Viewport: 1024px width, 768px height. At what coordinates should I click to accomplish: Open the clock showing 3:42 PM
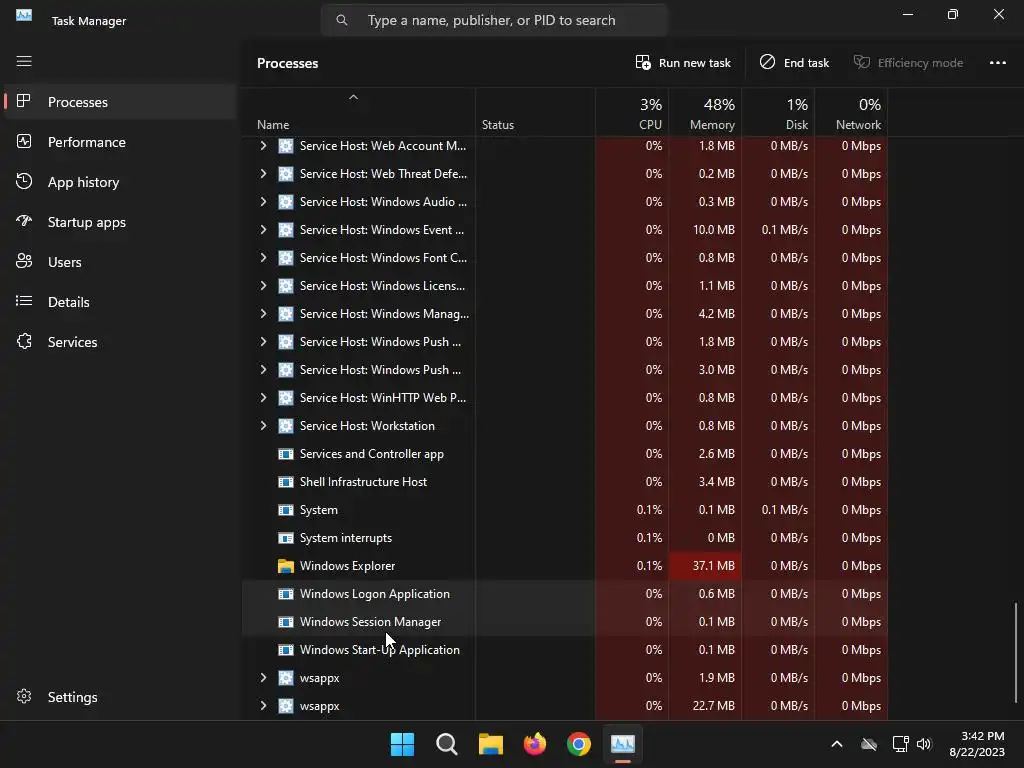click(977, 744)
